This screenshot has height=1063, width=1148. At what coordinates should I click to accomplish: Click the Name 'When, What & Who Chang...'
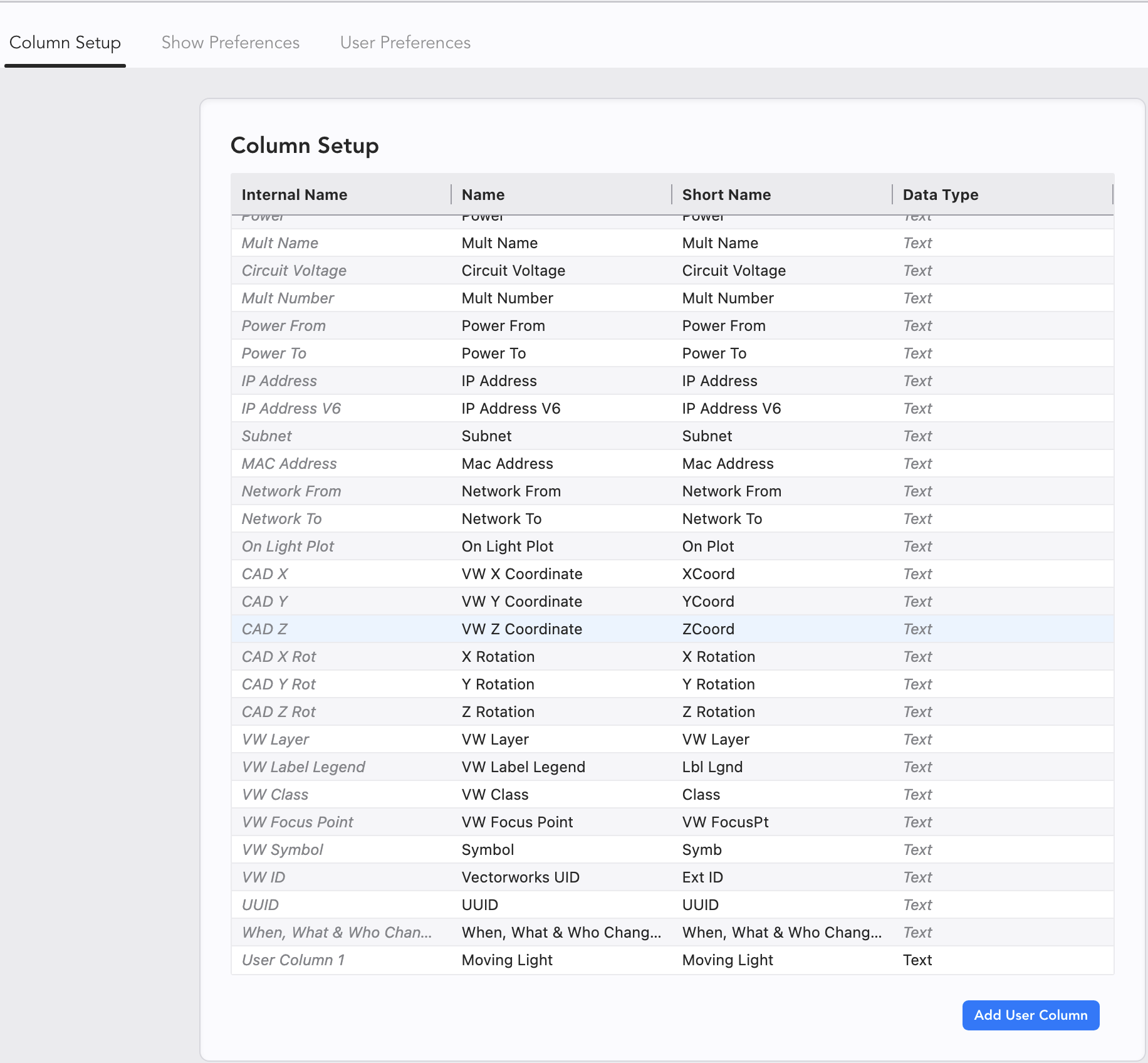coord(561,933)
